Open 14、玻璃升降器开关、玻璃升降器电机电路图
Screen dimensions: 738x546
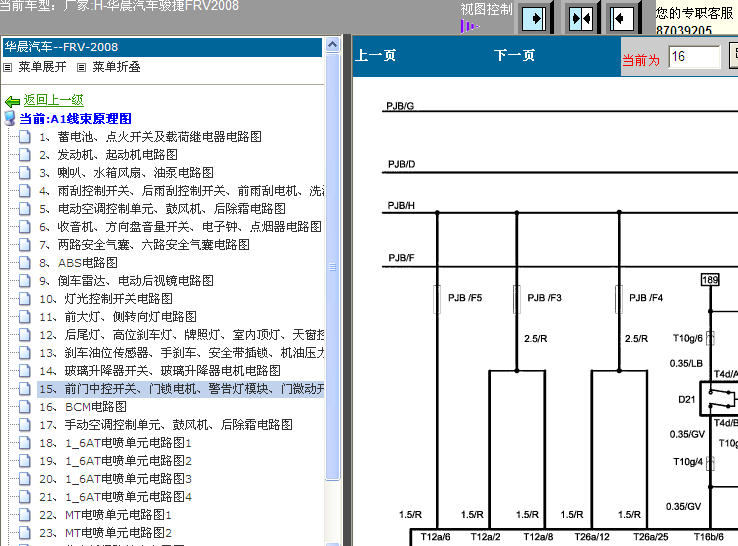click(160, 371)
